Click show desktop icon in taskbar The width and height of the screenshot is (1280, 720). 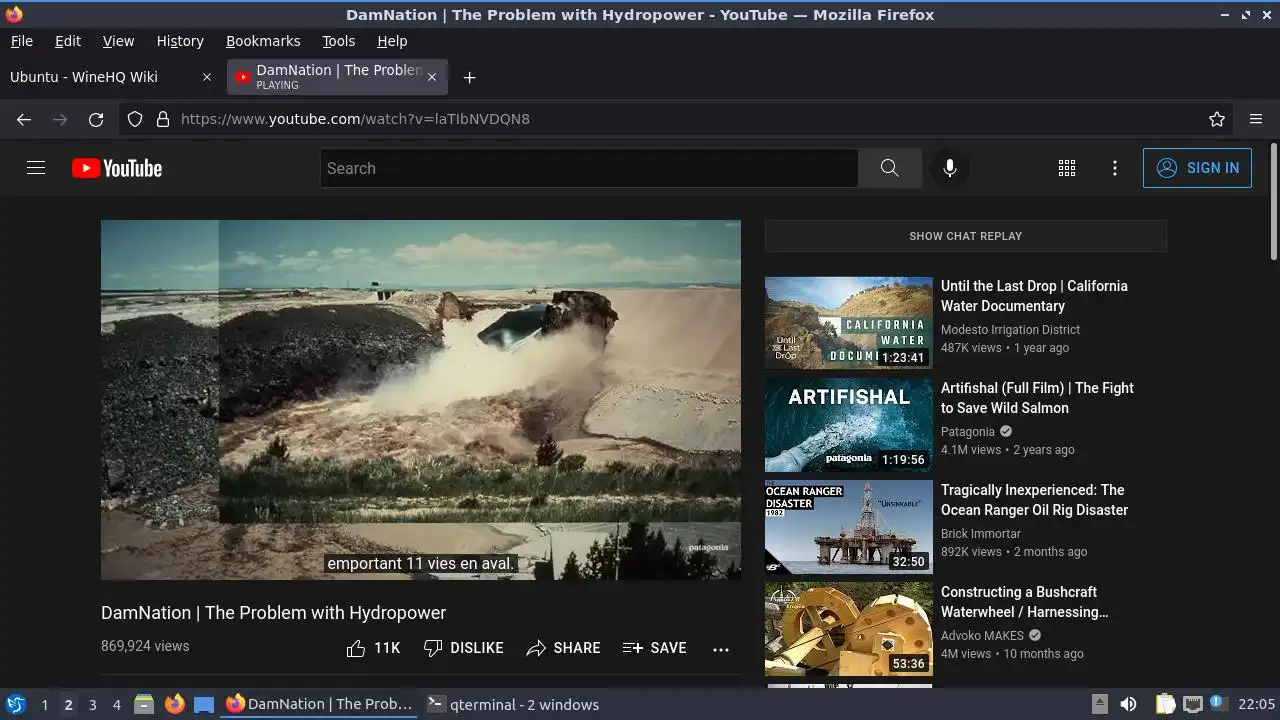pos(204,704)
